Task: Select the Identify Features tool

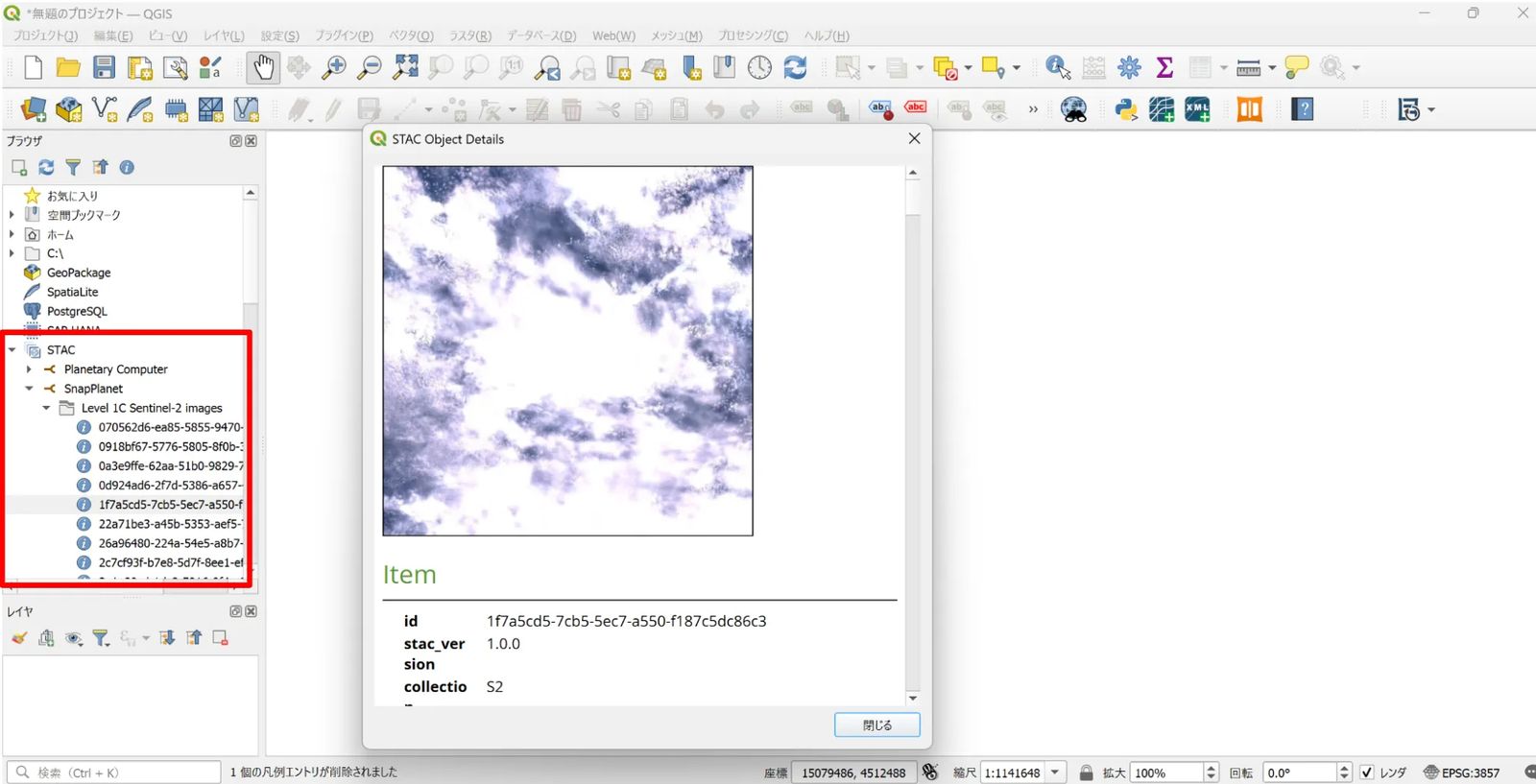Action: (1058, 67)
